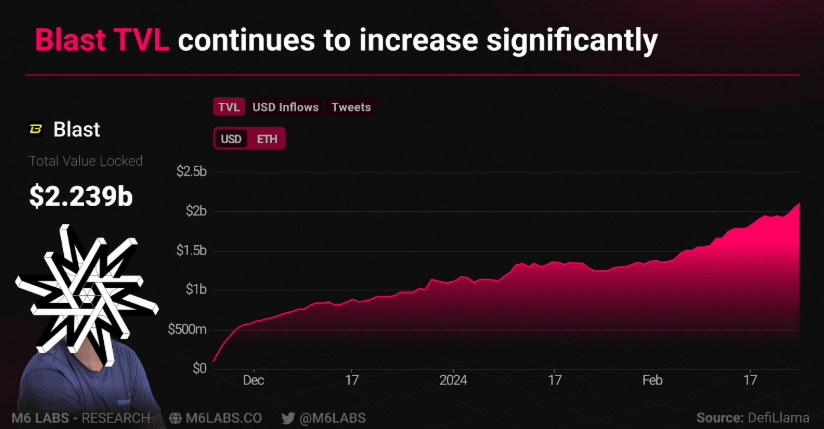824x429 pixels.
Task: Select the TVL chart tab
Action: pos(229,107)
